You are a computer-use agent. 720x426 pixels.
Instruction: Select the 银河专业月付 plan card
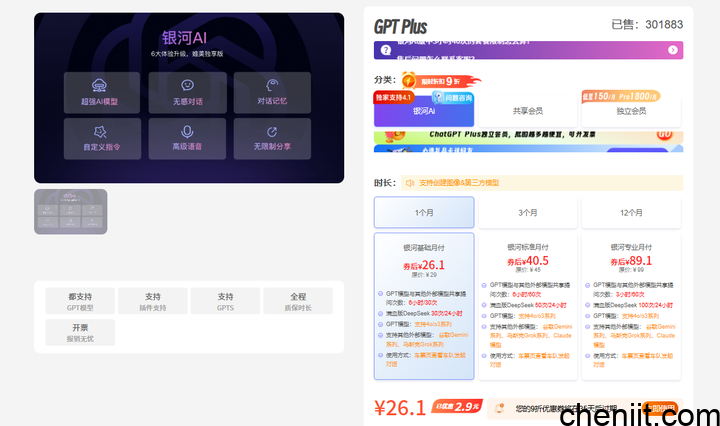(x=631, y=306)
